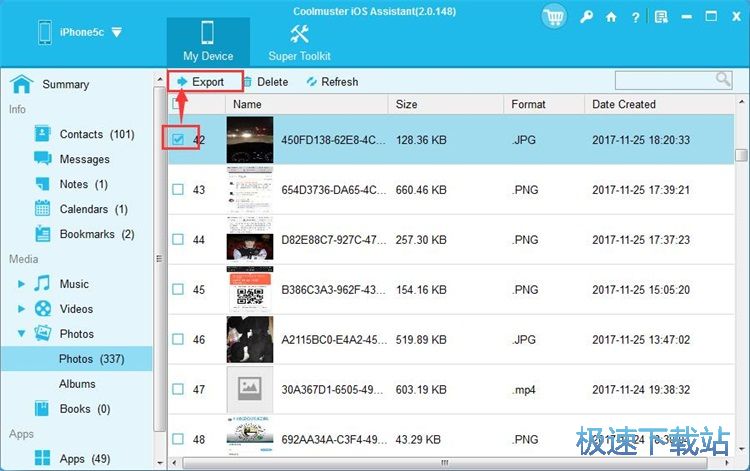
Task: Click the horizontal scrollbar thumb at bottom
Action: 444,463
